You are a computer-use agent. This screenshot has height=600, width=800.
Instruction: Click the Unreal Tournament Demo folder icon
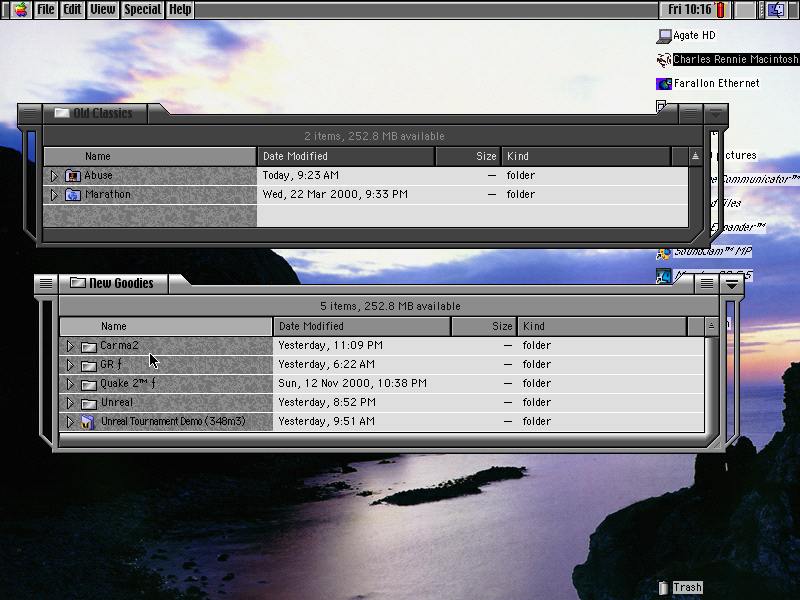point(89,422)
